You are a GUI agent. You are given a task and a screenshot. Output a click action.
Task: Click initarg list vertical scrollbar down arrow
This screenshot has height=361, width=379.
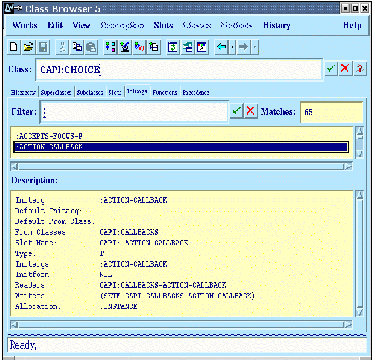click(359, 154)
